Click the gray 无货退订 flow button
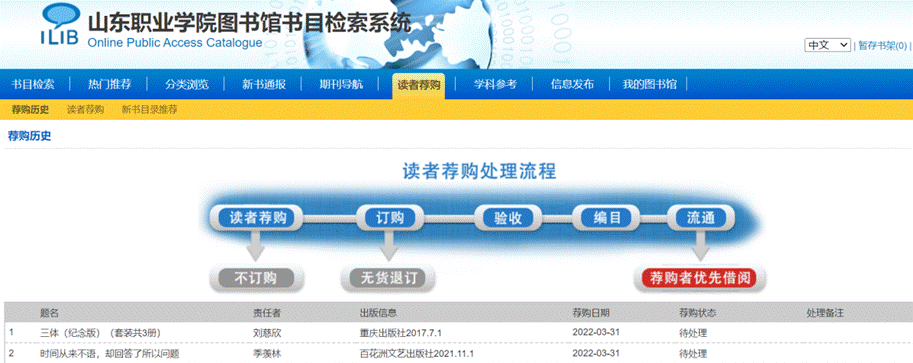Viewport: 913px width, 363px height. pyautogui.click(x=388, y=278)
